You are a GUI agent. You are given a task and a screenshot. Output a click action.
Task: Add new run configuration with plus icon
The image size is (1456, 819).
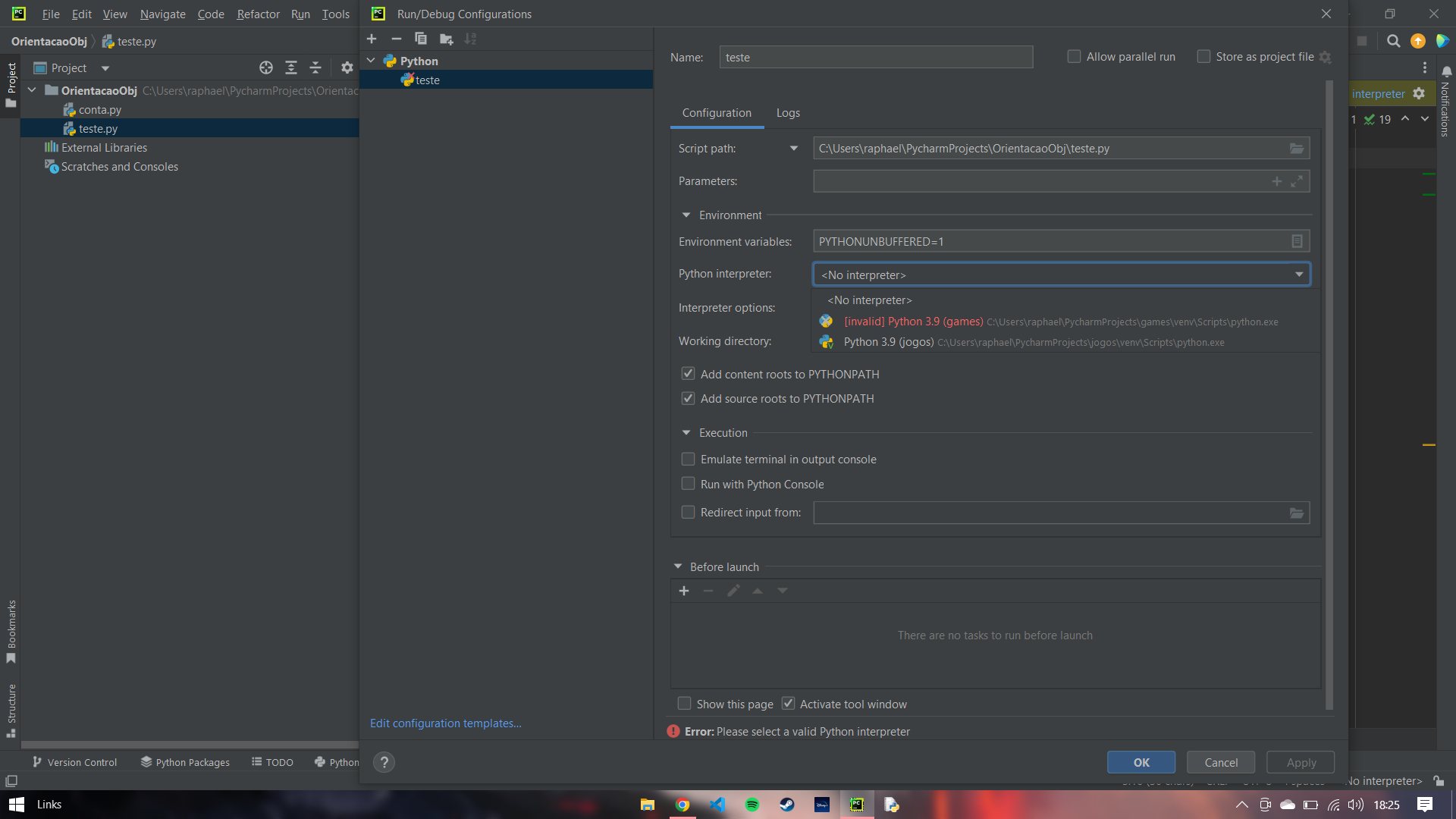372,39
